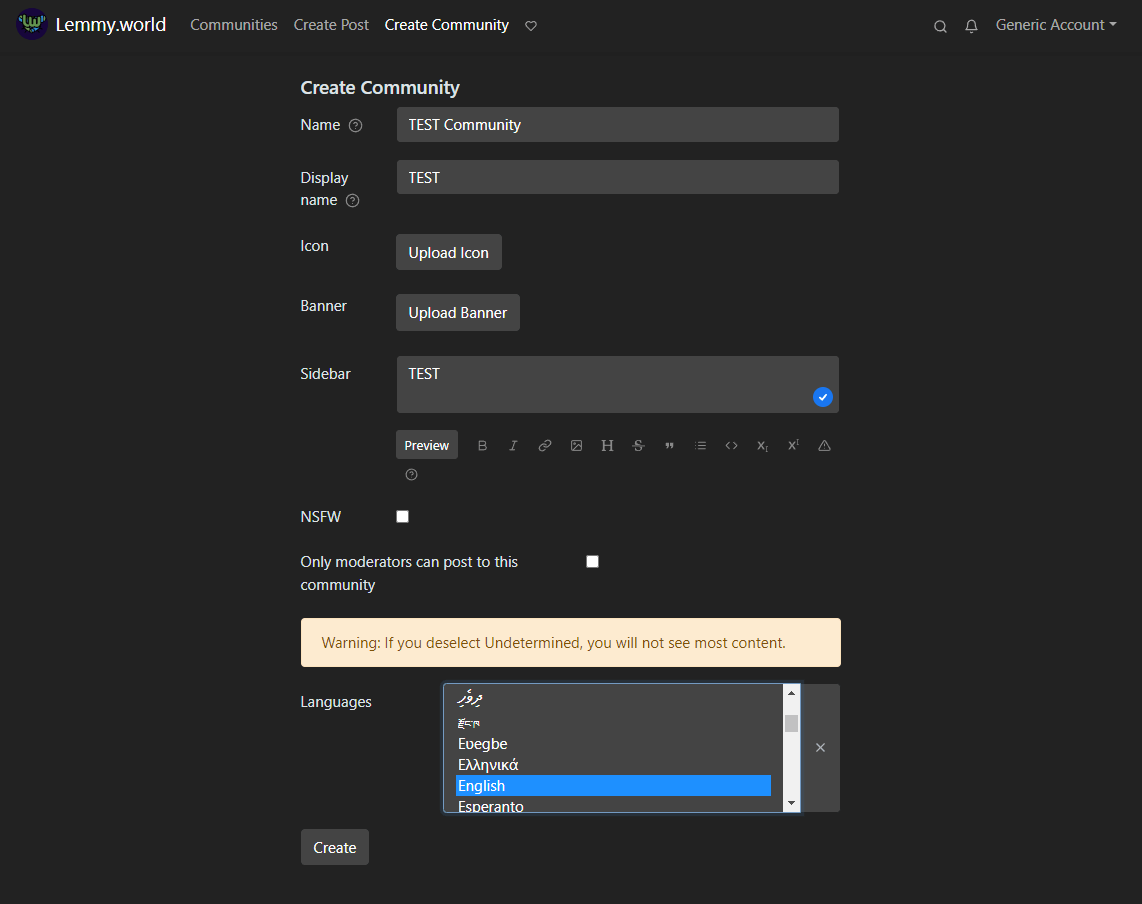The width and height of the screenshot is (1142, 904).
Task: Insert a header via the sidebar toolbar
Action: pos(607,445)
